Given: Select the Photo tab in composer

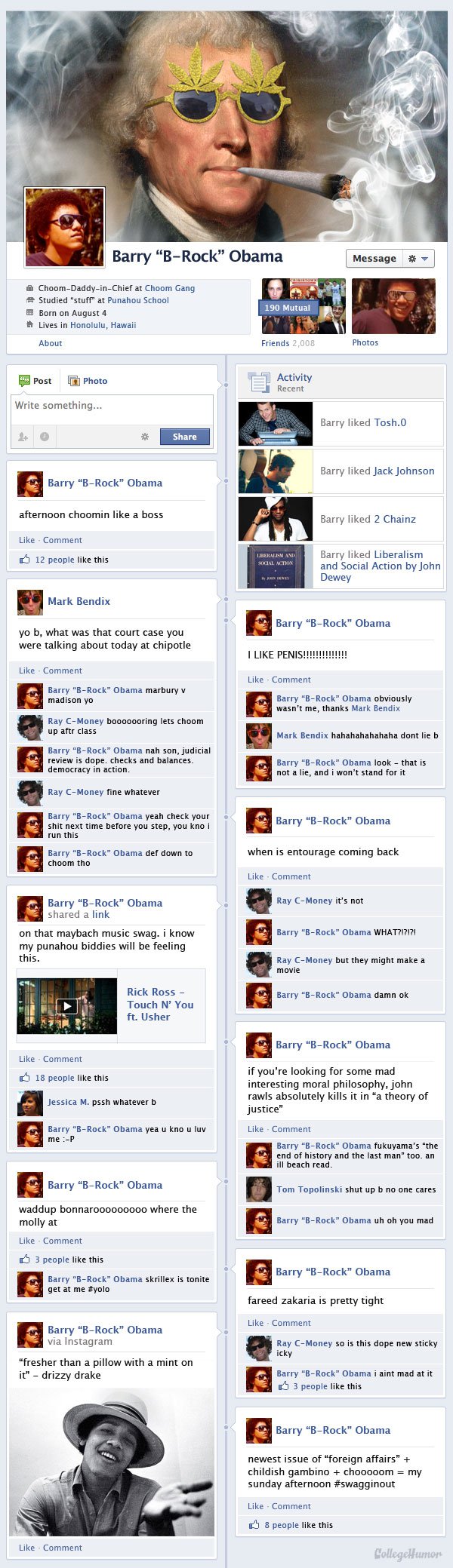Looking at the screenshot, I should click(88, 381).
